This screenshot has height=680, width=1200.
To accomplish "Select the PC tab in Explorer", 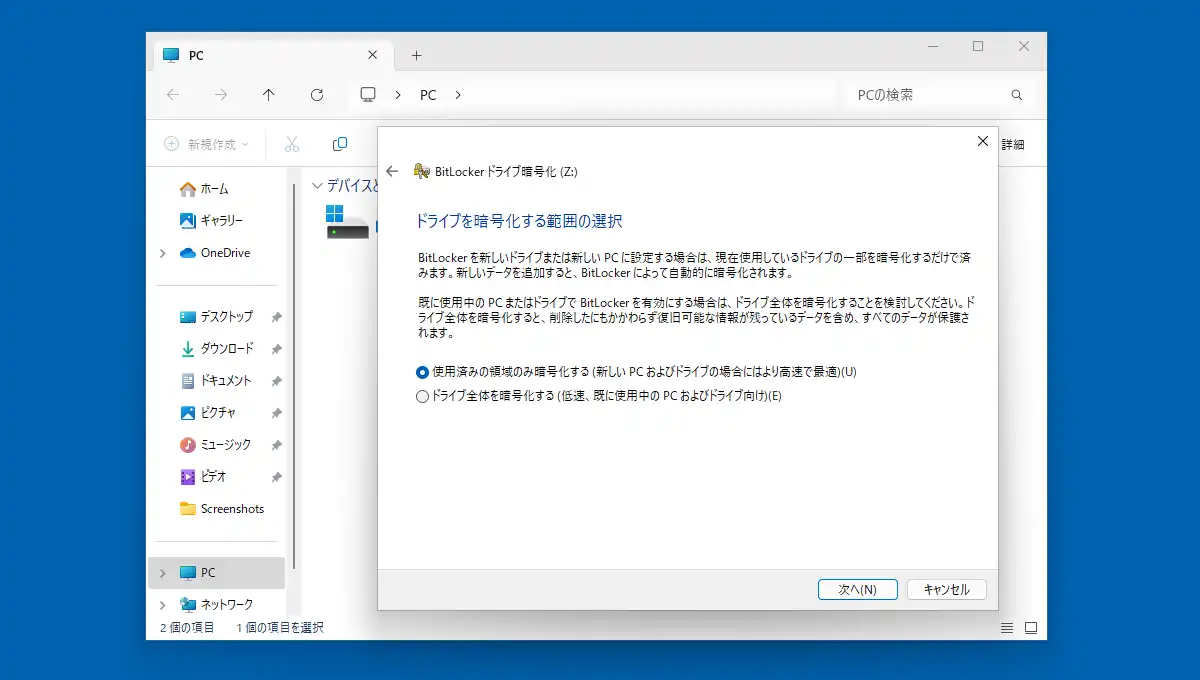I will point(272,55).
